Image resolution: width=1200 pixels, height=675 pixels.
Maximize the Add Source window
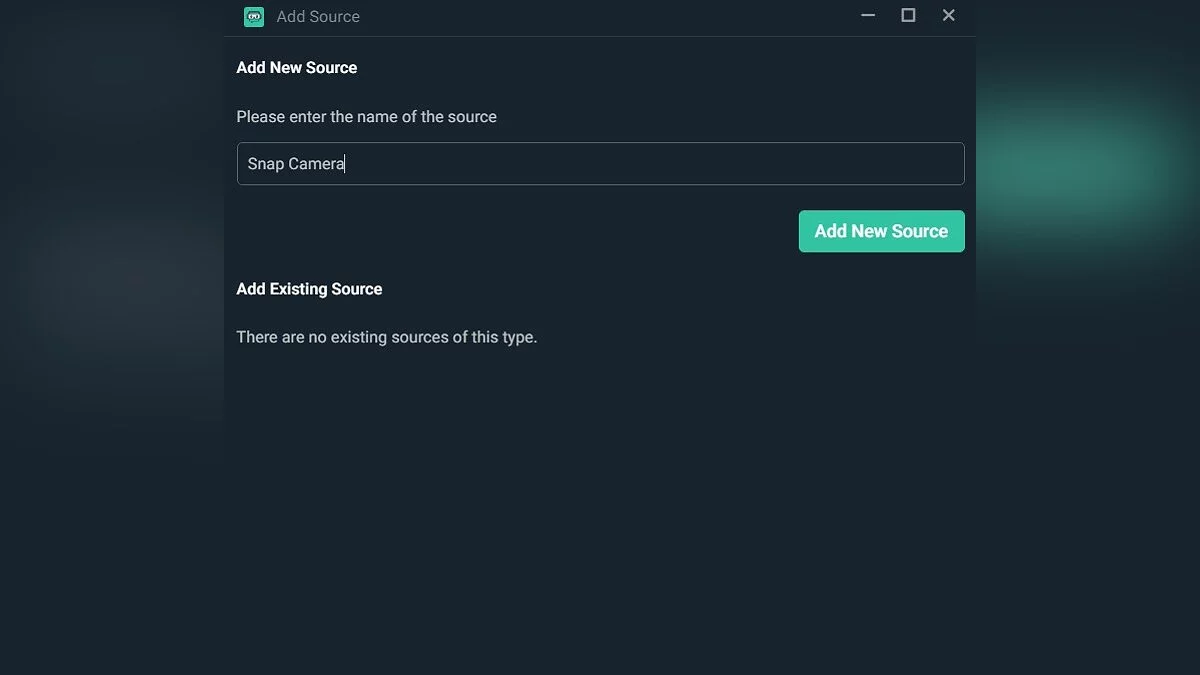908,15
